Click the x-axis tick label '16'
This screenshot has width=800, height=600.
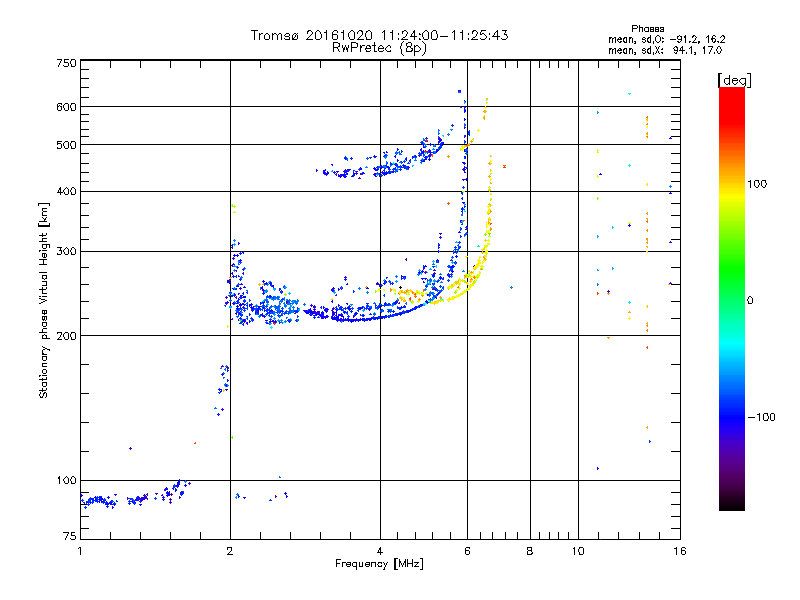[680, 551]
